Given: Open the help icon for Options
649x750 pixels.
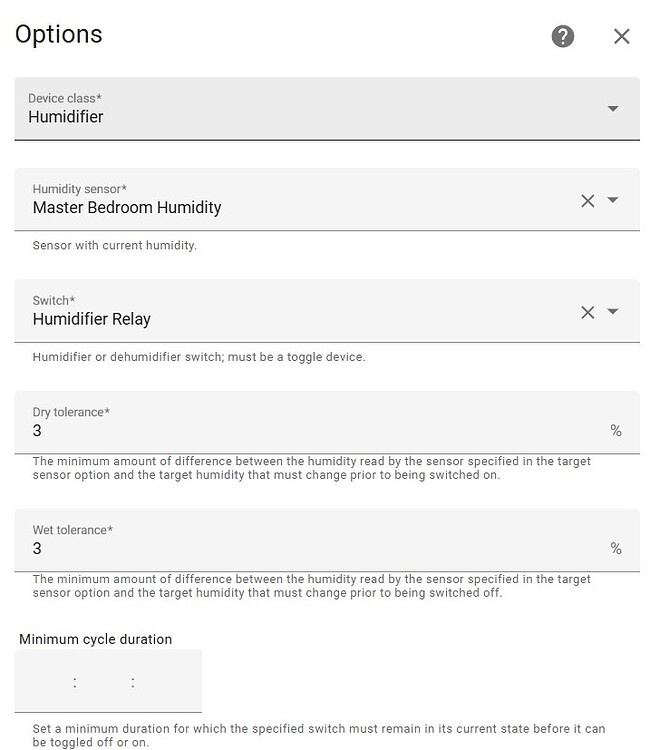Looking at the screenshot, I should (x=563, y=37).
